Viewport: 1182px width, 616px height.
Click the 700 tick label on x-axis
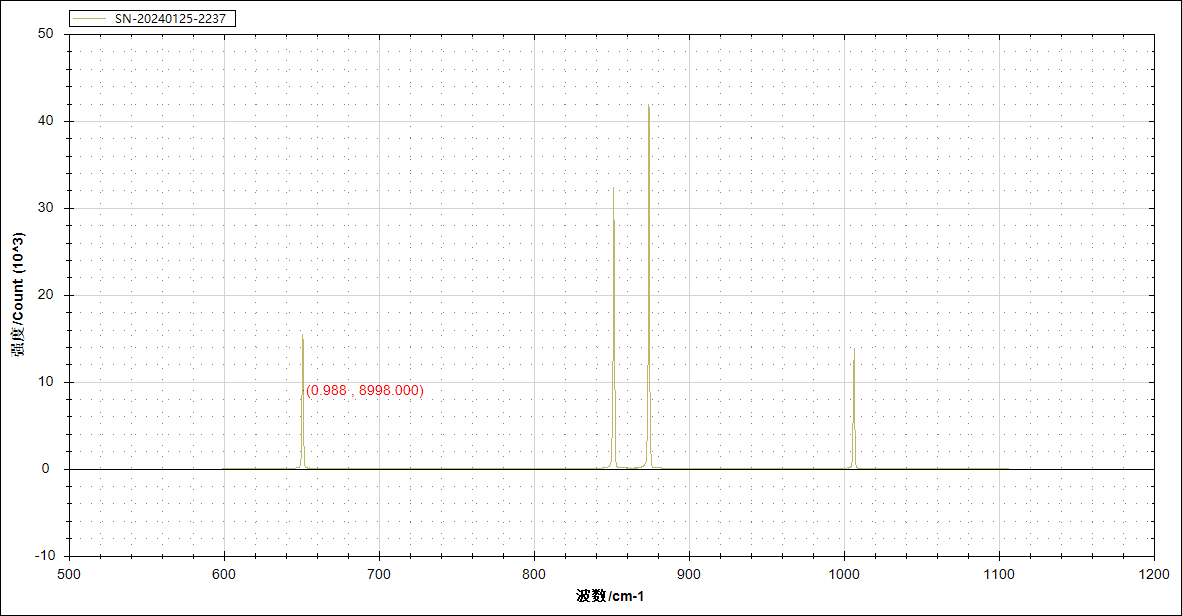379,575
